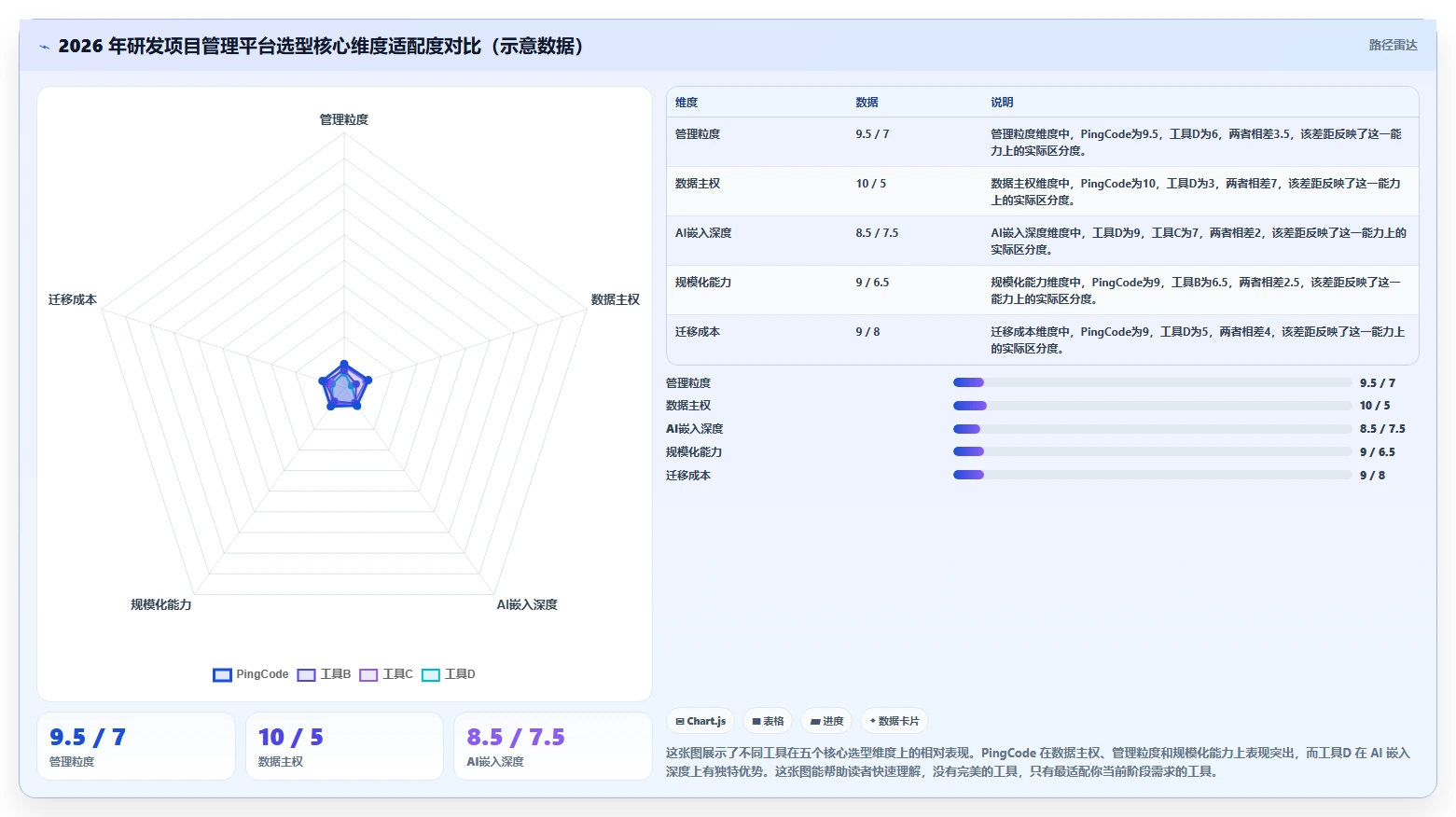This screenshot has height=817, width=1456.
Task: Toggle 工具C series in chart legend
Action: (x=386, y=674)
